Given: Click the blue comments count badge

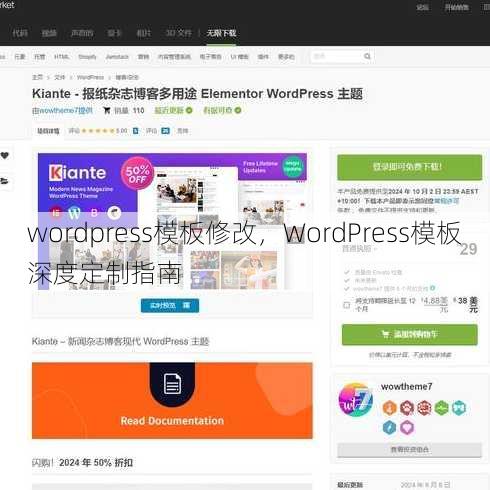Looking at the screenshot, I should tap(165, 131).
